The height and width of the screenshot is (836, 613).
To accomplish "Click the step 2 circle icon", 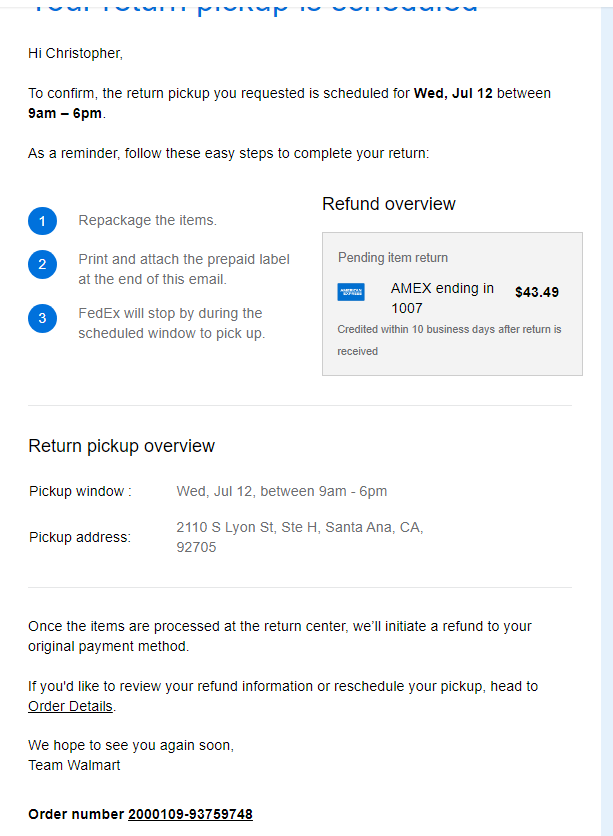I will pos(43,264).
